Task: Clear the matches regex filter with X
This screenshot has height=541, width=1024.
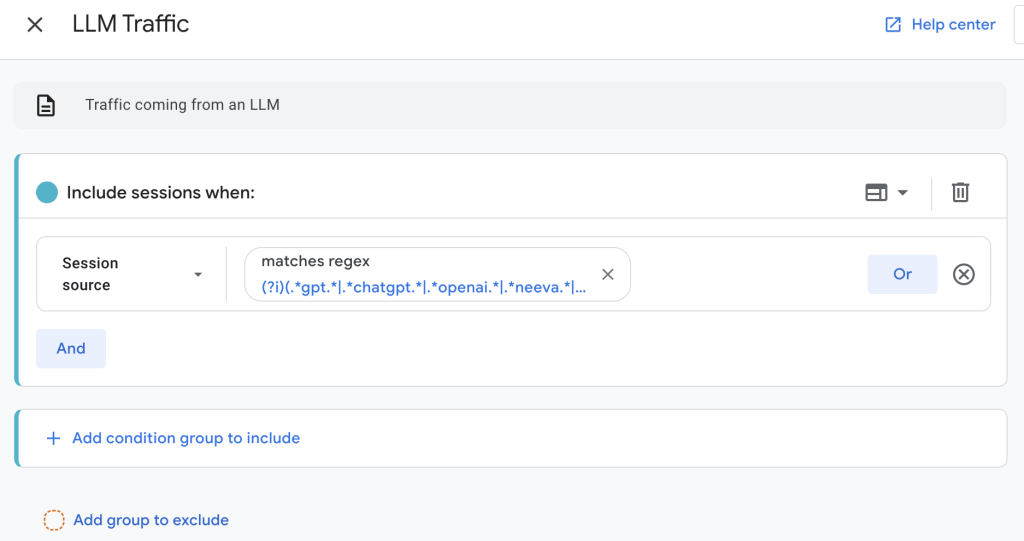Action: point(608,275)
